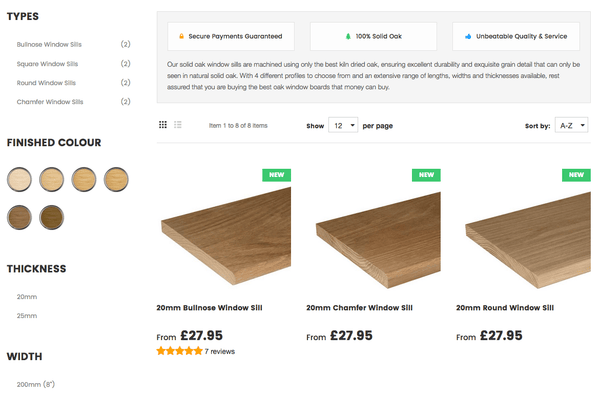Open the Show 12 per page dropdown
Viewport: 600px width, 394px height.
(x=343, y=125)
